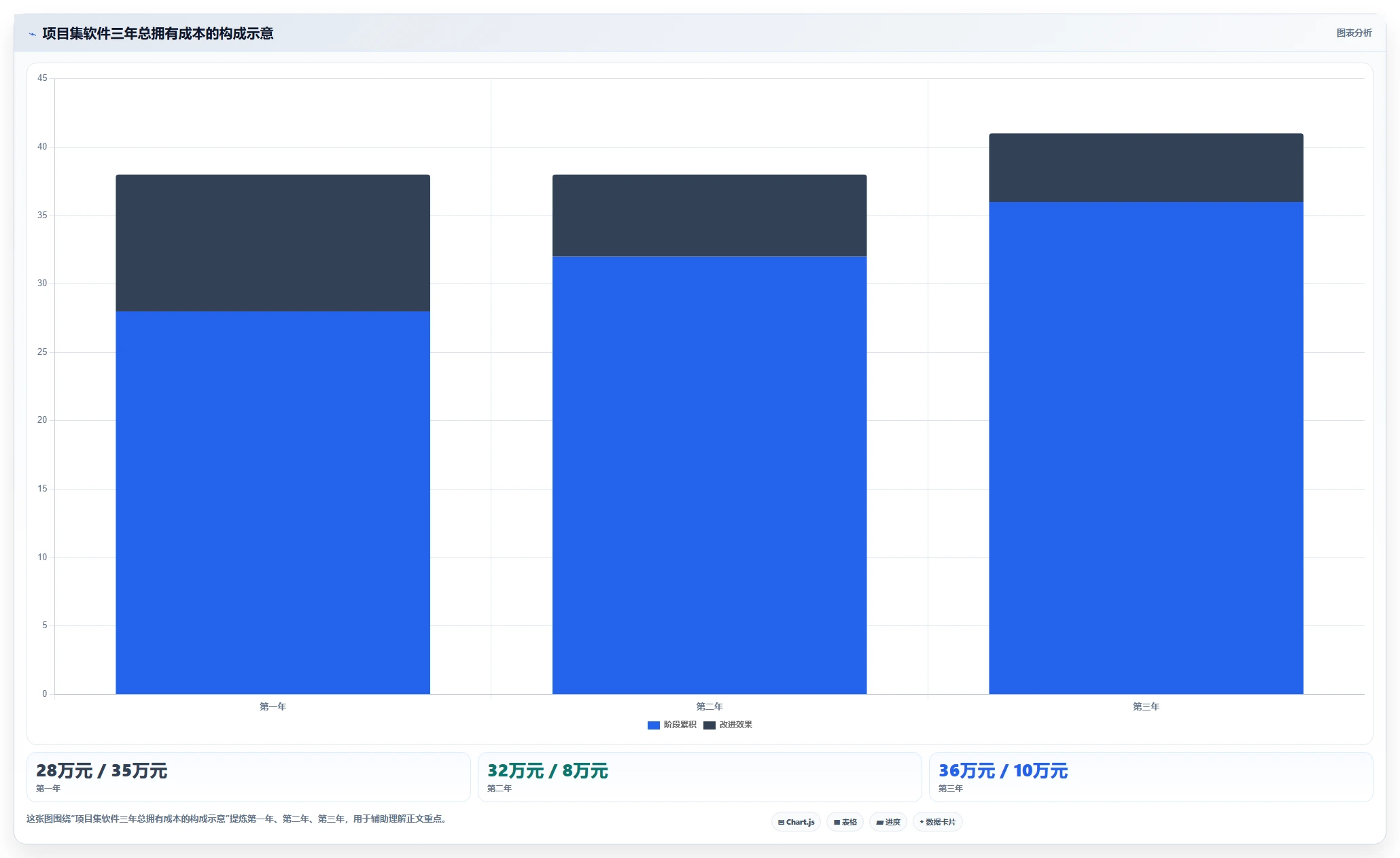Click the 第二年 x-axis label
The width and height of the screenshot is (1400, 858).
710,707
